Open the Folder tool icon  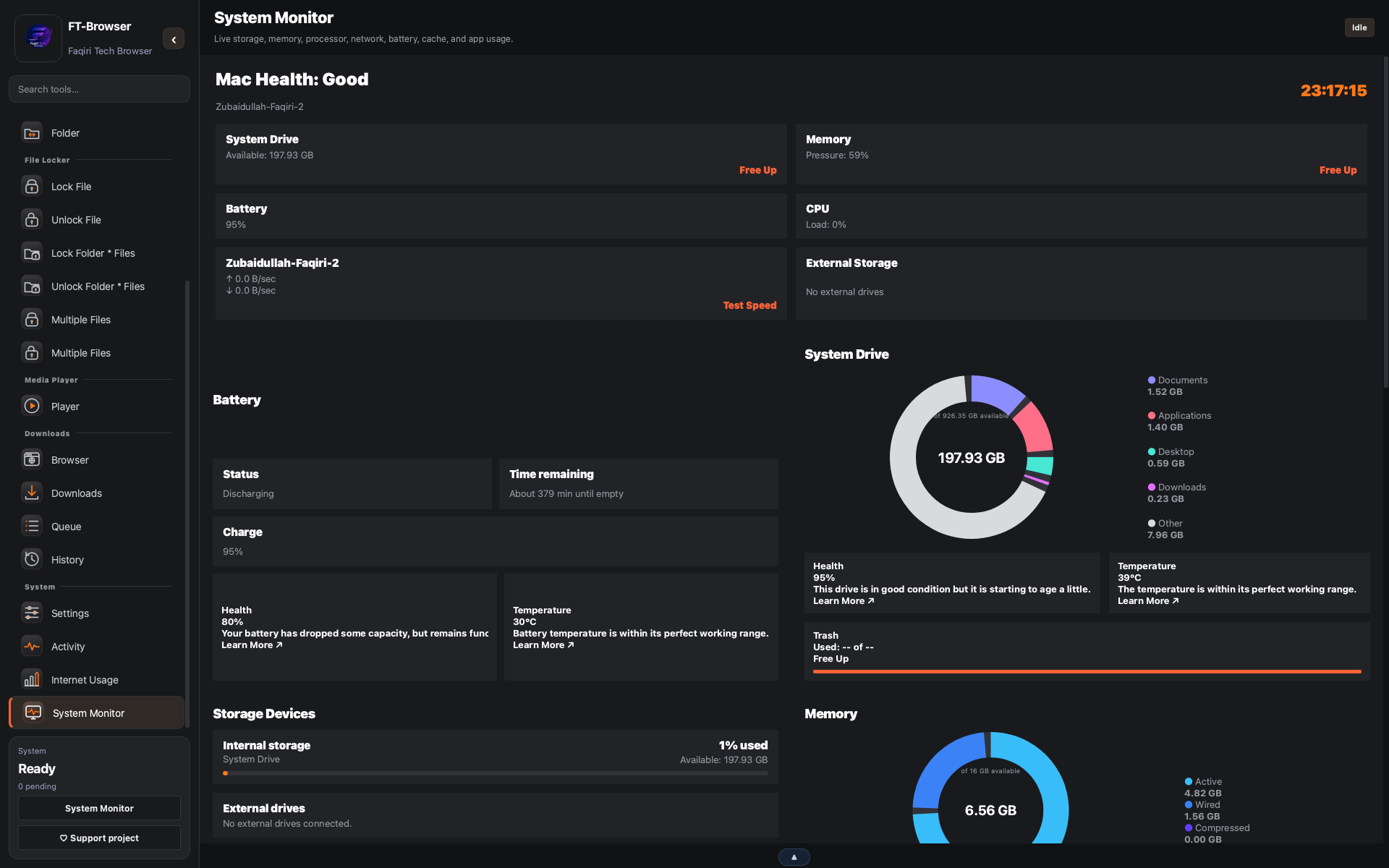point(32,133)
